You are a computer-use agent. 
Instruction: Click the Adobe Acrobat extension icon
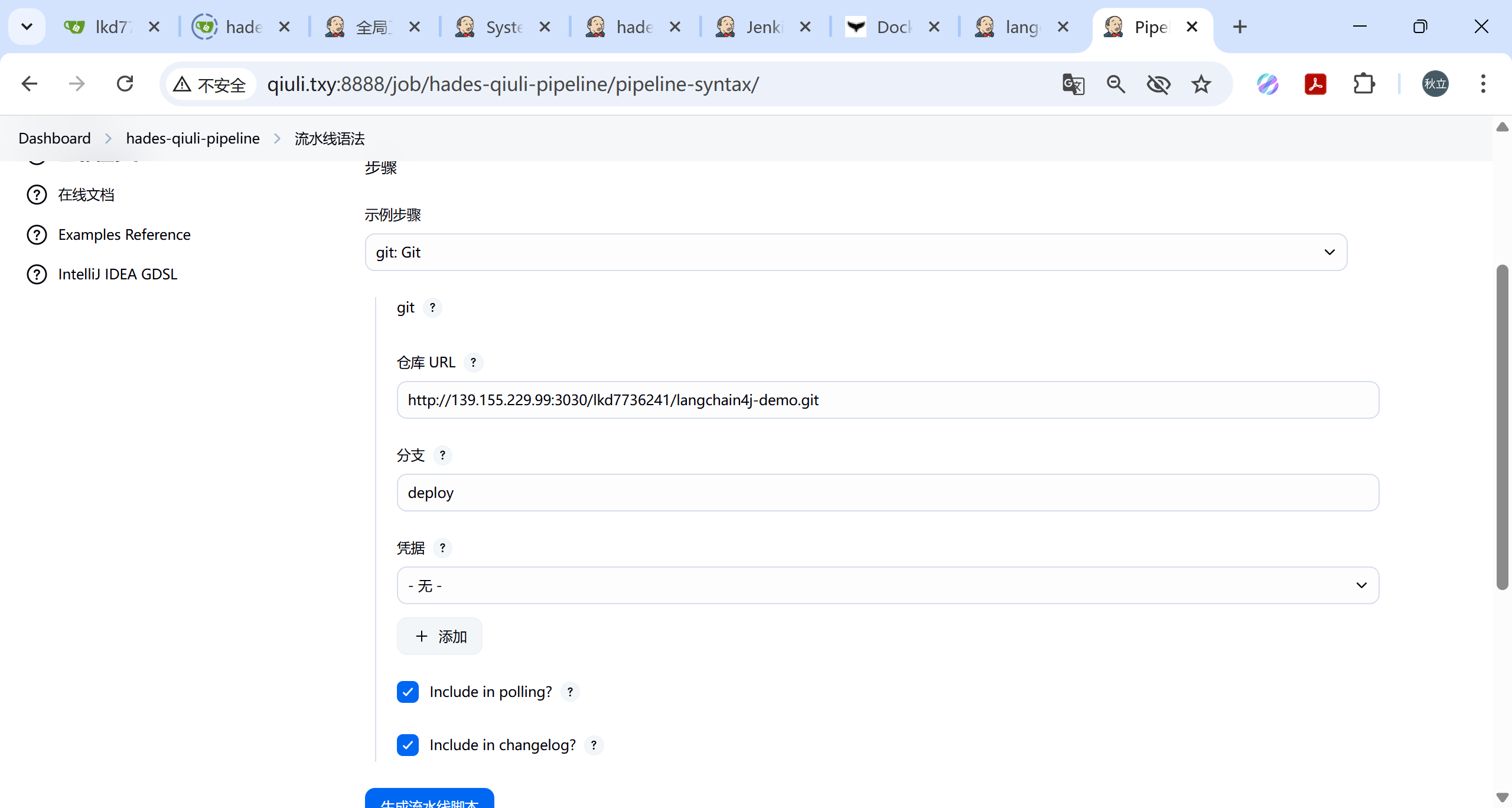pos(1315,84)
